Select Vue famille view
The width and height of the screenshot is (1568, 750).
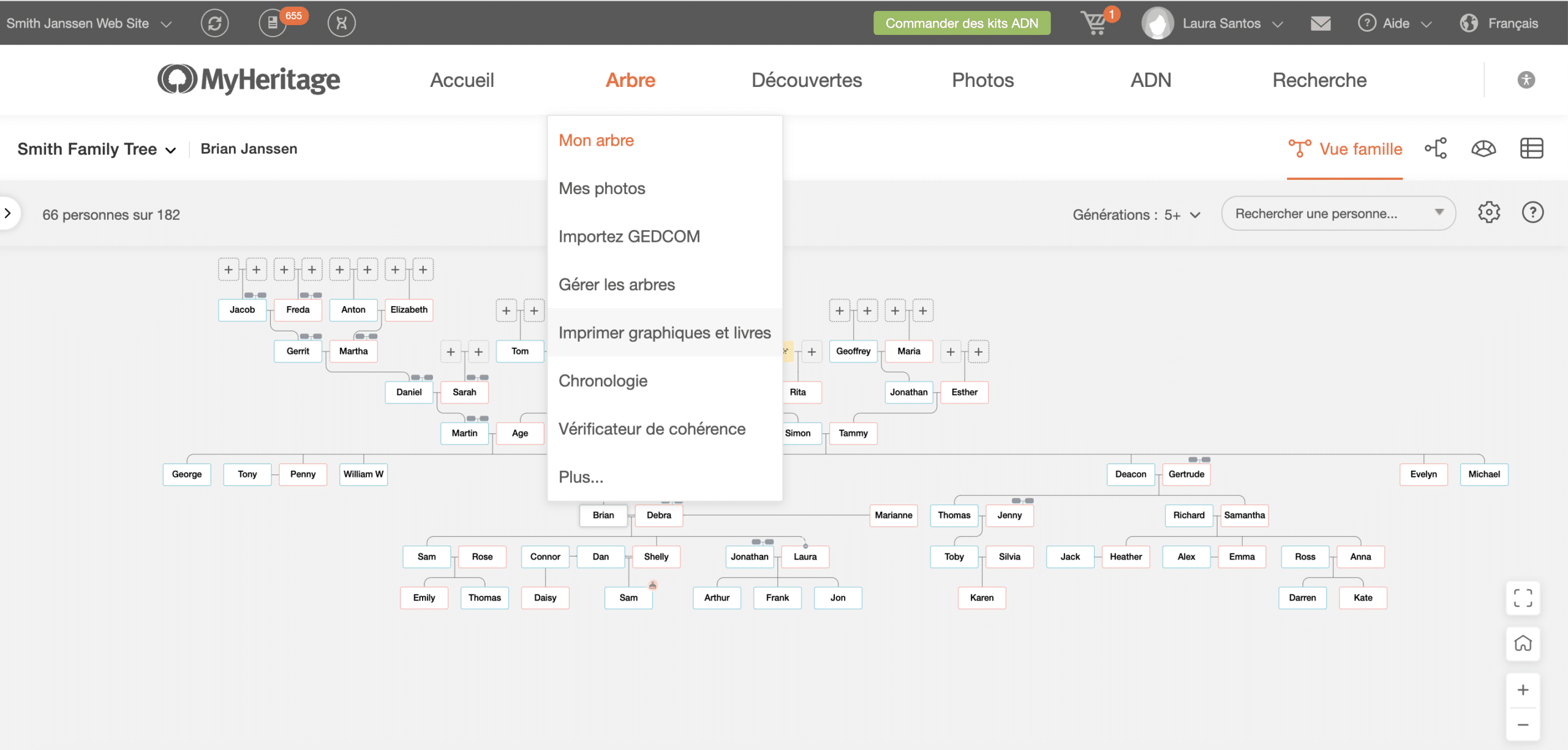[1345, 149]
